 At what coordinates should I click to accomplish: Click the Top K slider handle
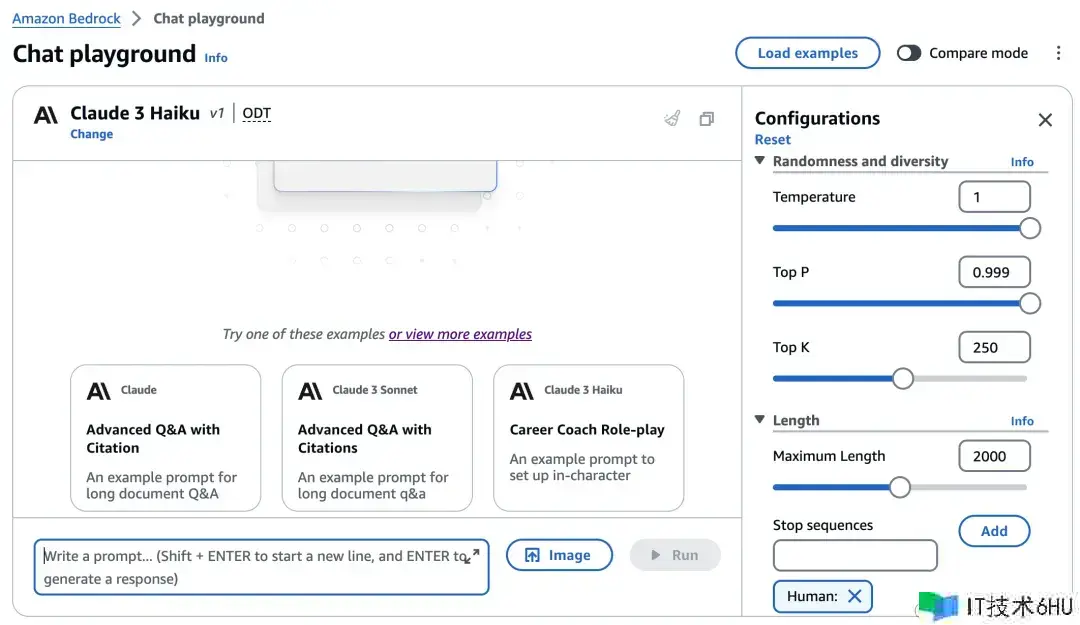click(x=903, y=378)
